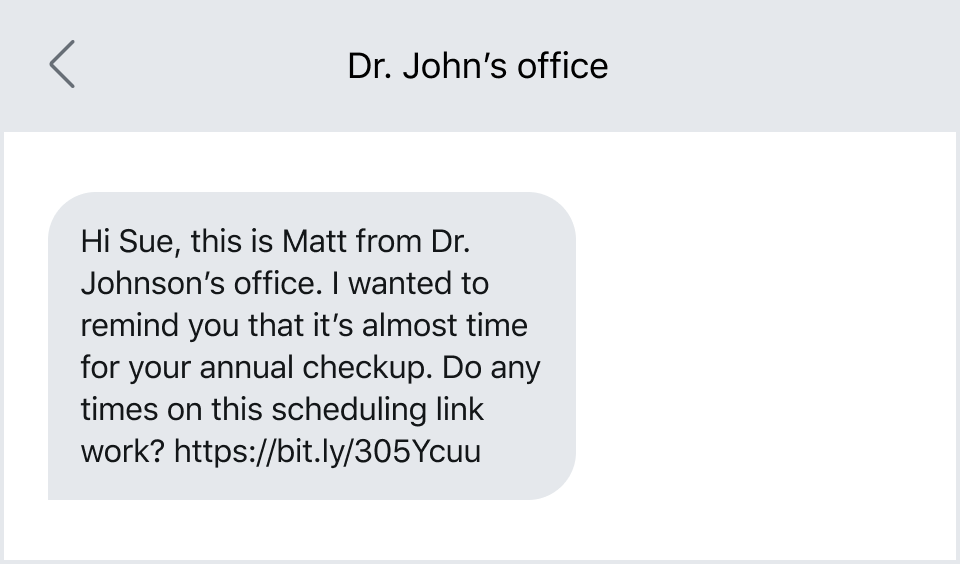
Task: Go back using the header chevron arrow
Action: [x=62, y=64]
